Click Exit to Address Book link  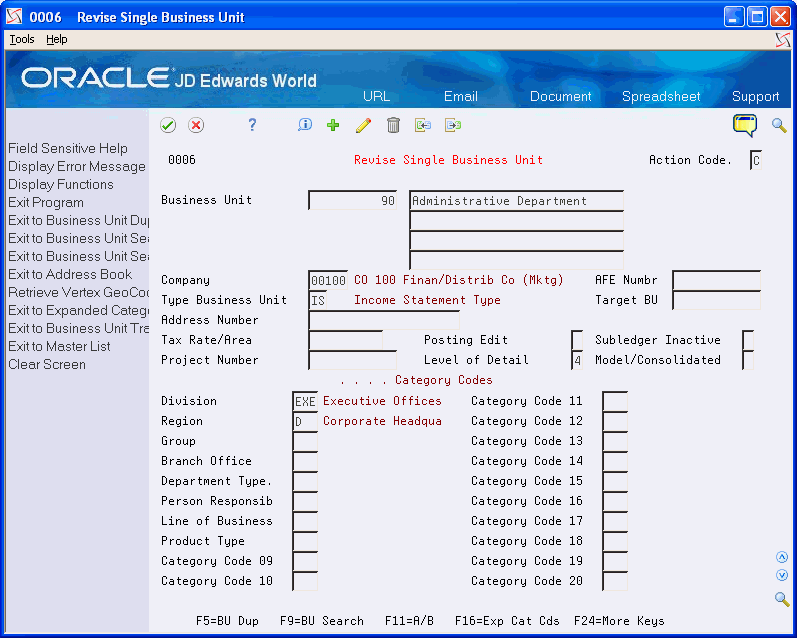(x=70, y=275)
